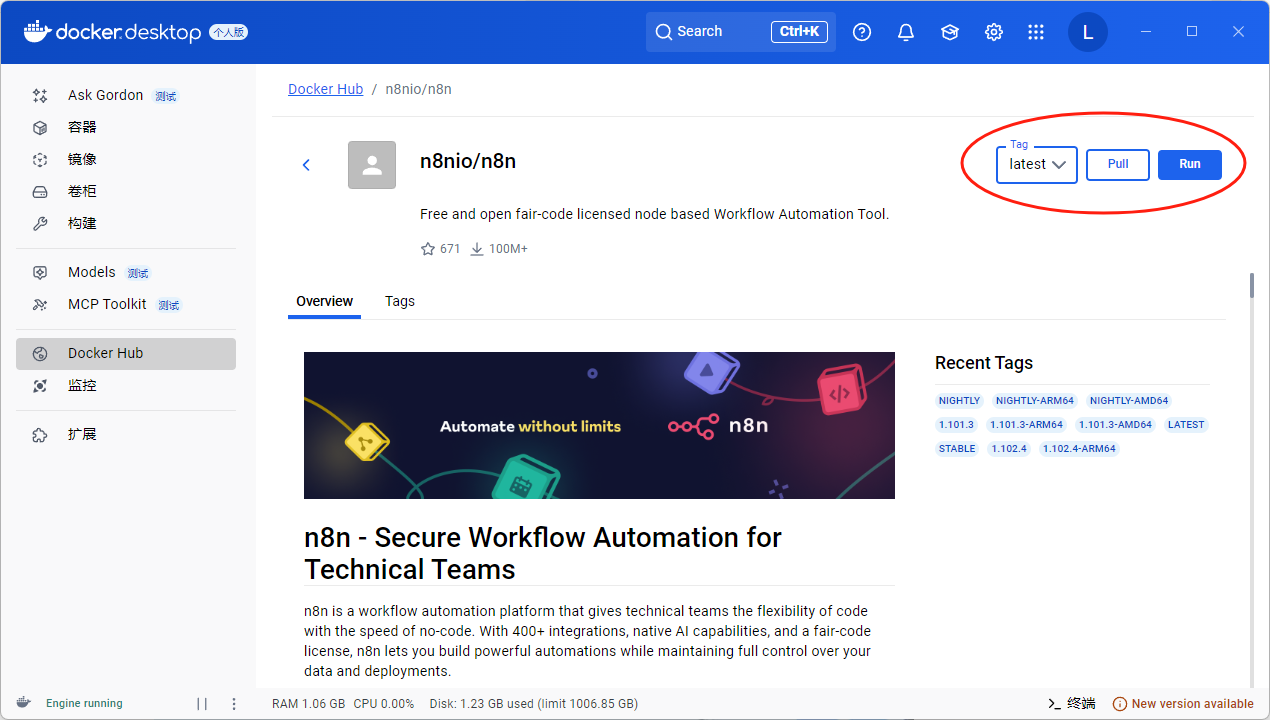Select the NIGHTLY-ARM64 recent tag
1270x720 pixels.
pos(1034,401)
